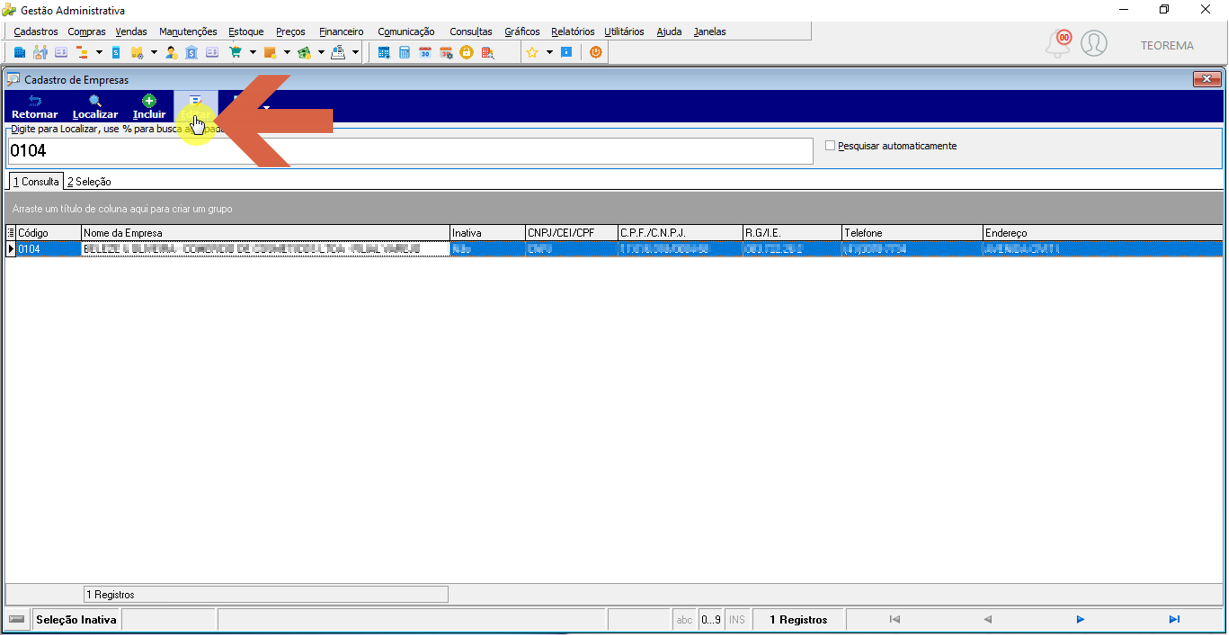Click the Nome da Empresa column header

pos(265,233)
